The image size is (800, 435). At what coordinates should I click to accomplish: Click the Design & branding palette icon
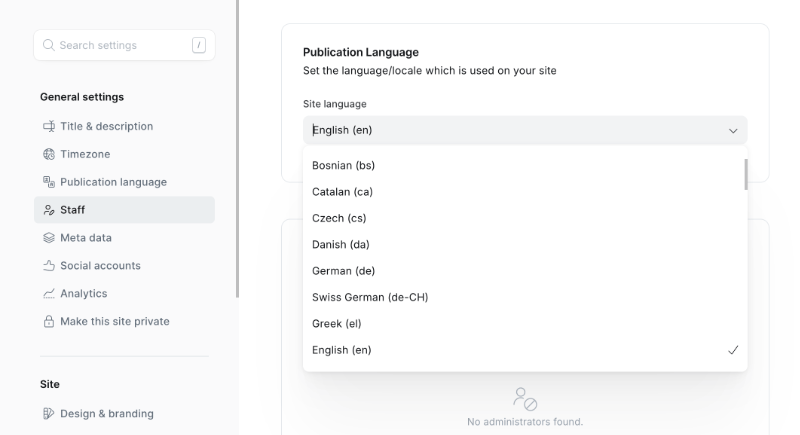49,414
